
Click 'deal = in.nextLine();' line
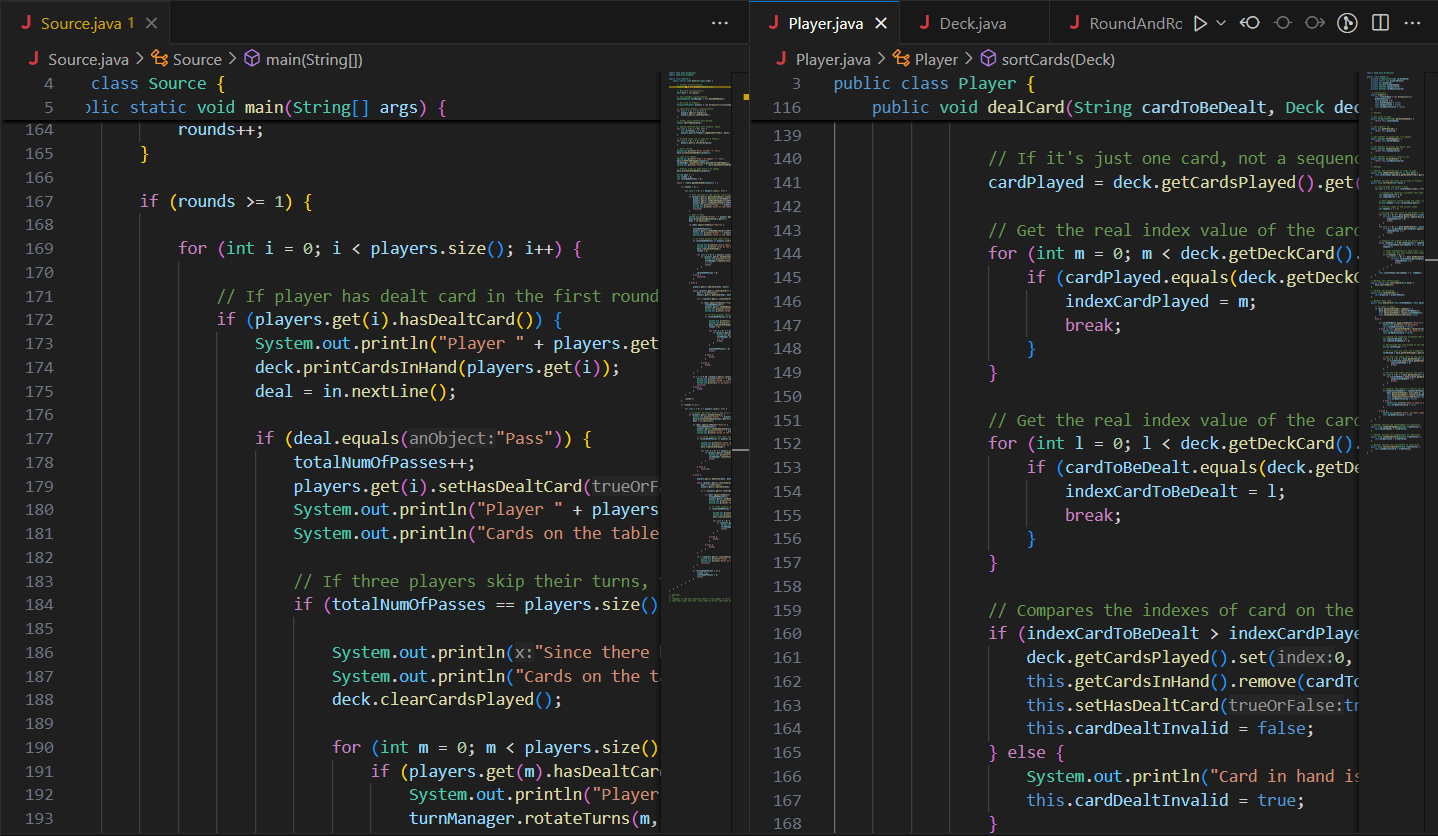(x=355, y=391)
